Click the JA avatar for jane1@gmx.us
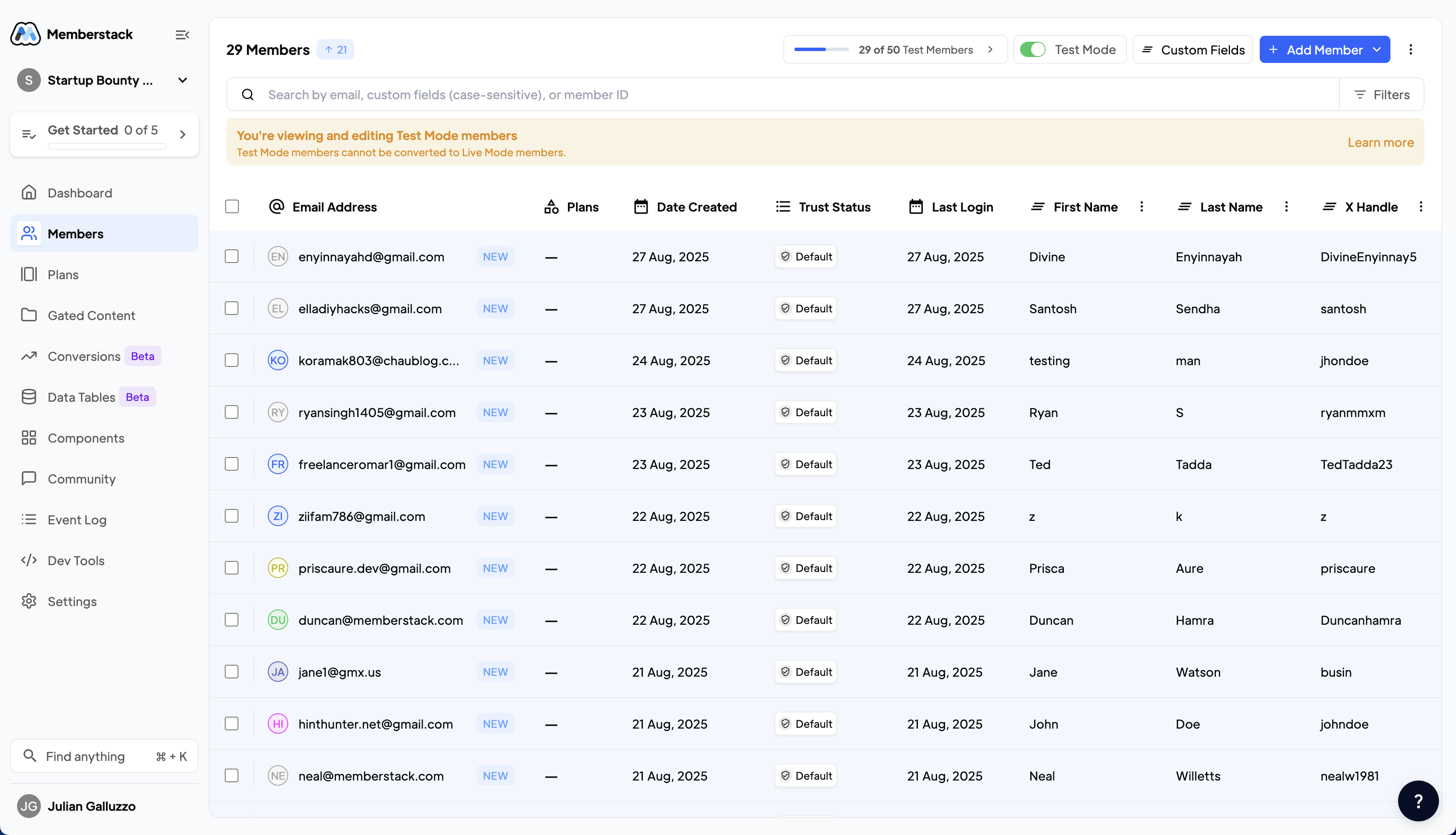Image resolution: width=1456 pixels, height=835 pixels. (278, 672)
